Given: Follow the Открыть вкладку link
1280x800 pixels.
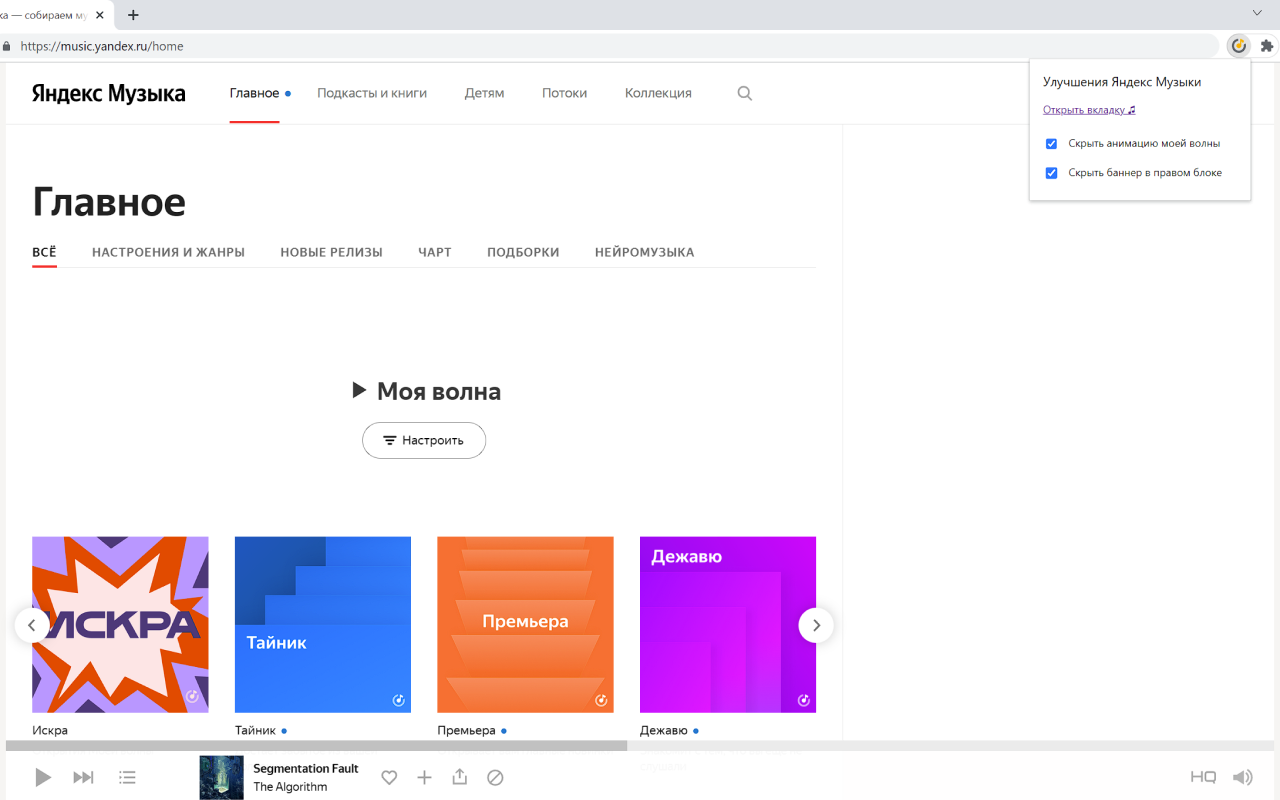Looking at the screenshot, I should click(1089, 110).
